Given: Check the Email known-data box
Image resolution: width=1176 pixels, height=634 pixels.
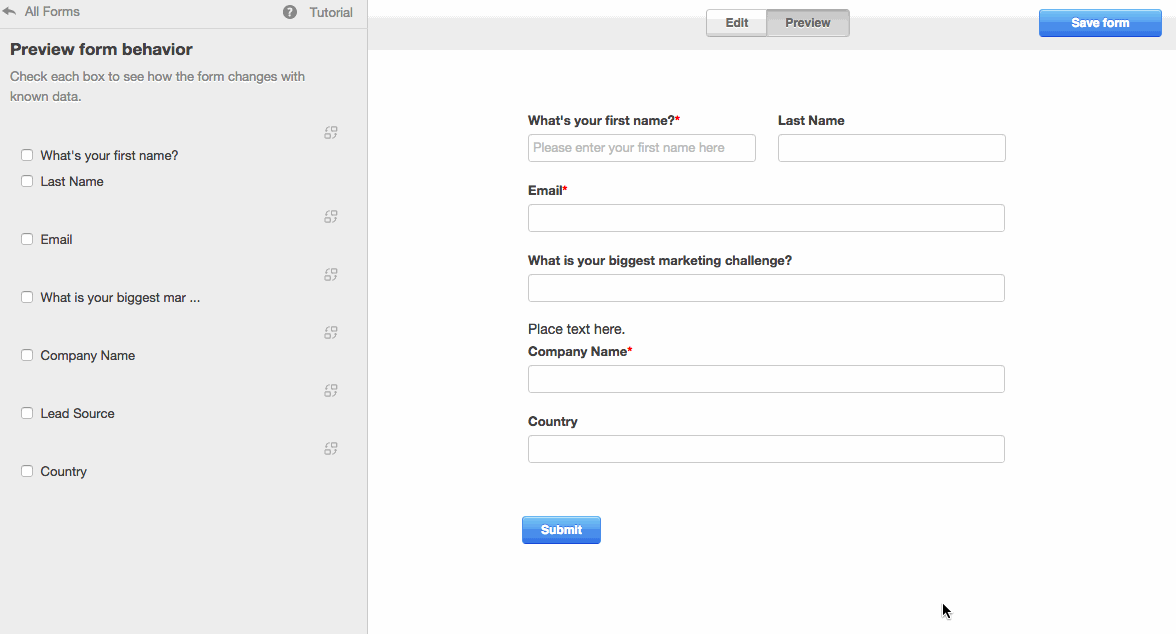Looking at the screenshot, I should click(27, 239).
